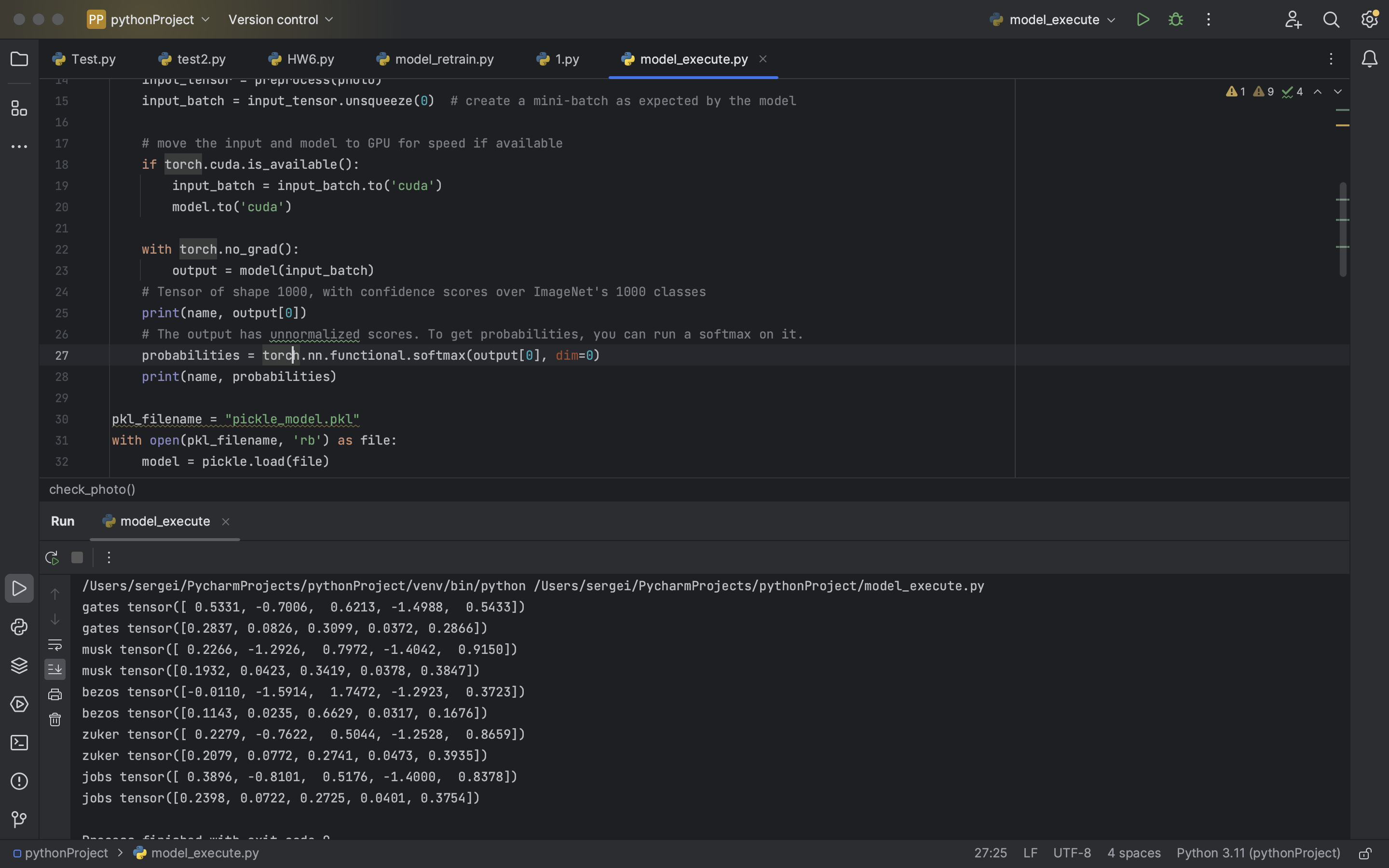Stop the running process square button
Screen dimensions: 1389x868
77,557
